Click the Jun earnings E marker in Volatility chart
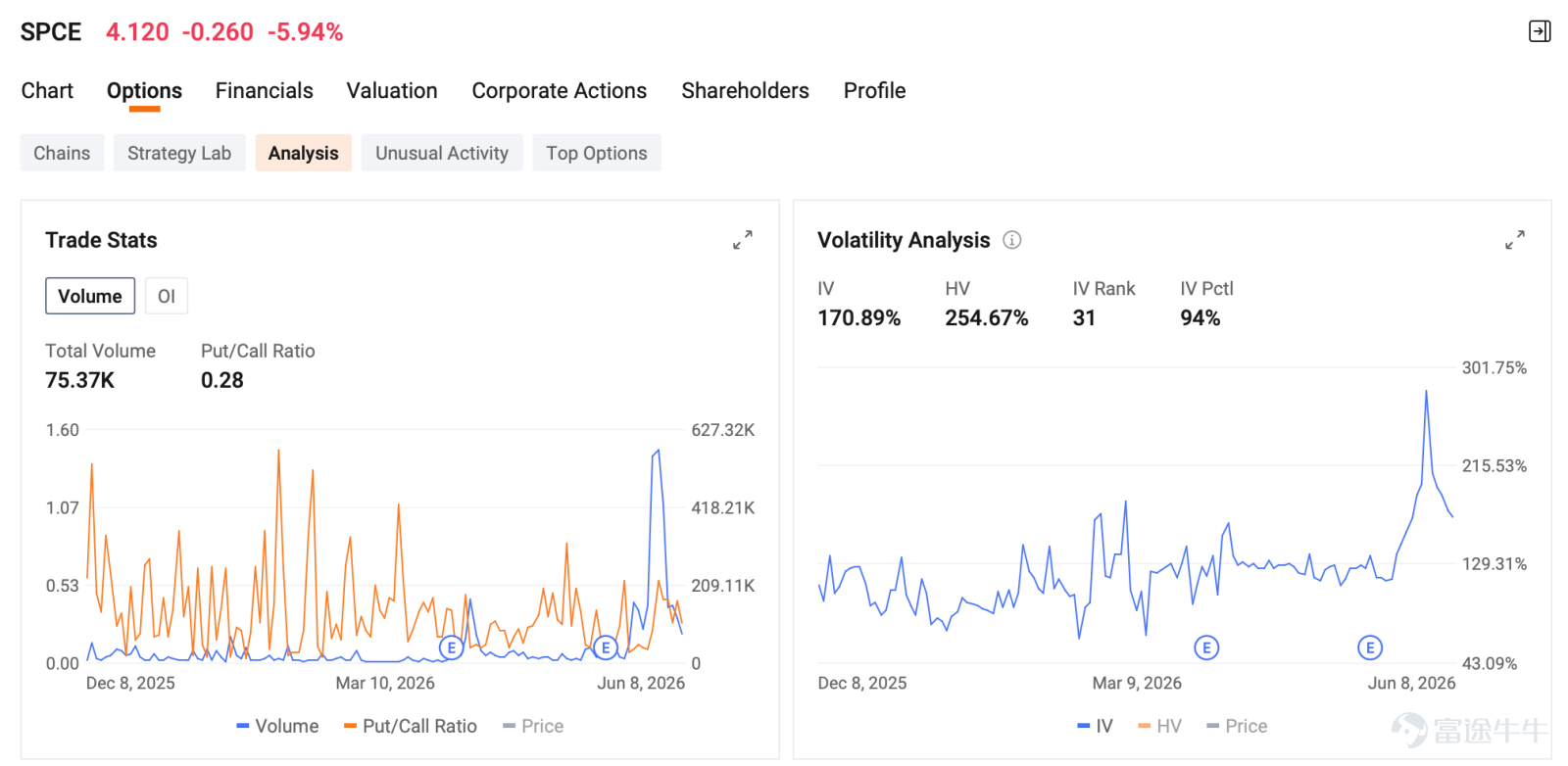 pyautogui.click(x=1370, y=647)
